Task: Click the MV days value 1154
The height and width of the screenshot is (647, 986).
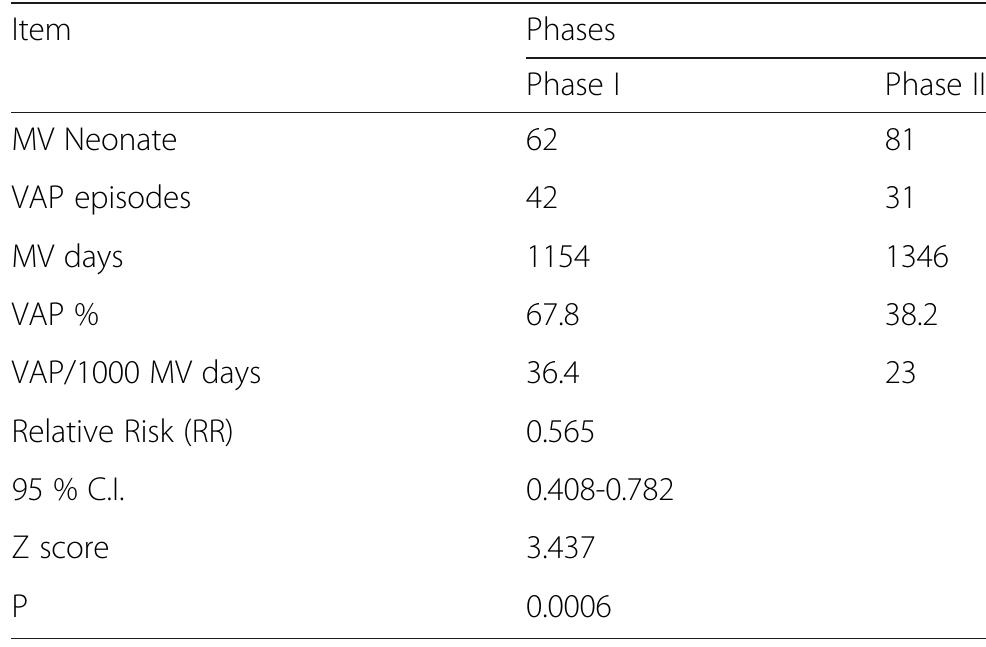Action: coord(558,257)
